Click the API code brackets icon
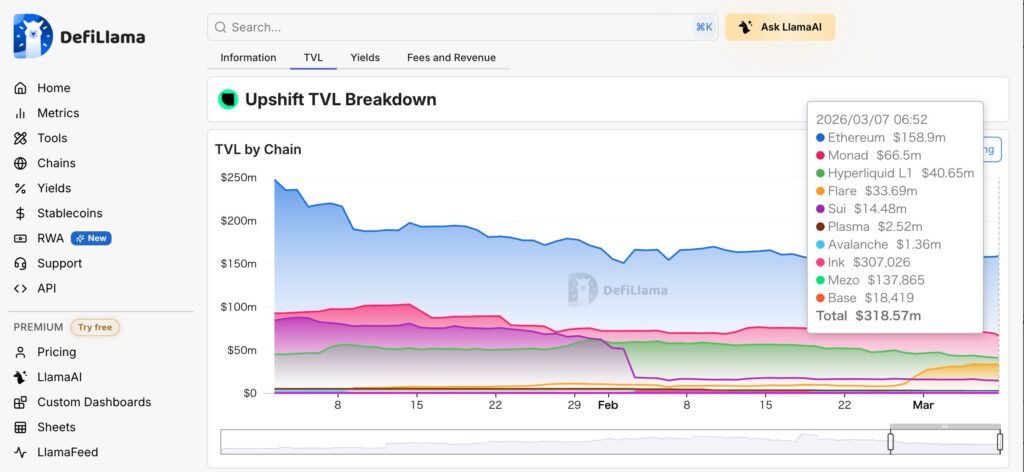The width and height of the screenshot is (1024, 472). [x=20, y=288]
